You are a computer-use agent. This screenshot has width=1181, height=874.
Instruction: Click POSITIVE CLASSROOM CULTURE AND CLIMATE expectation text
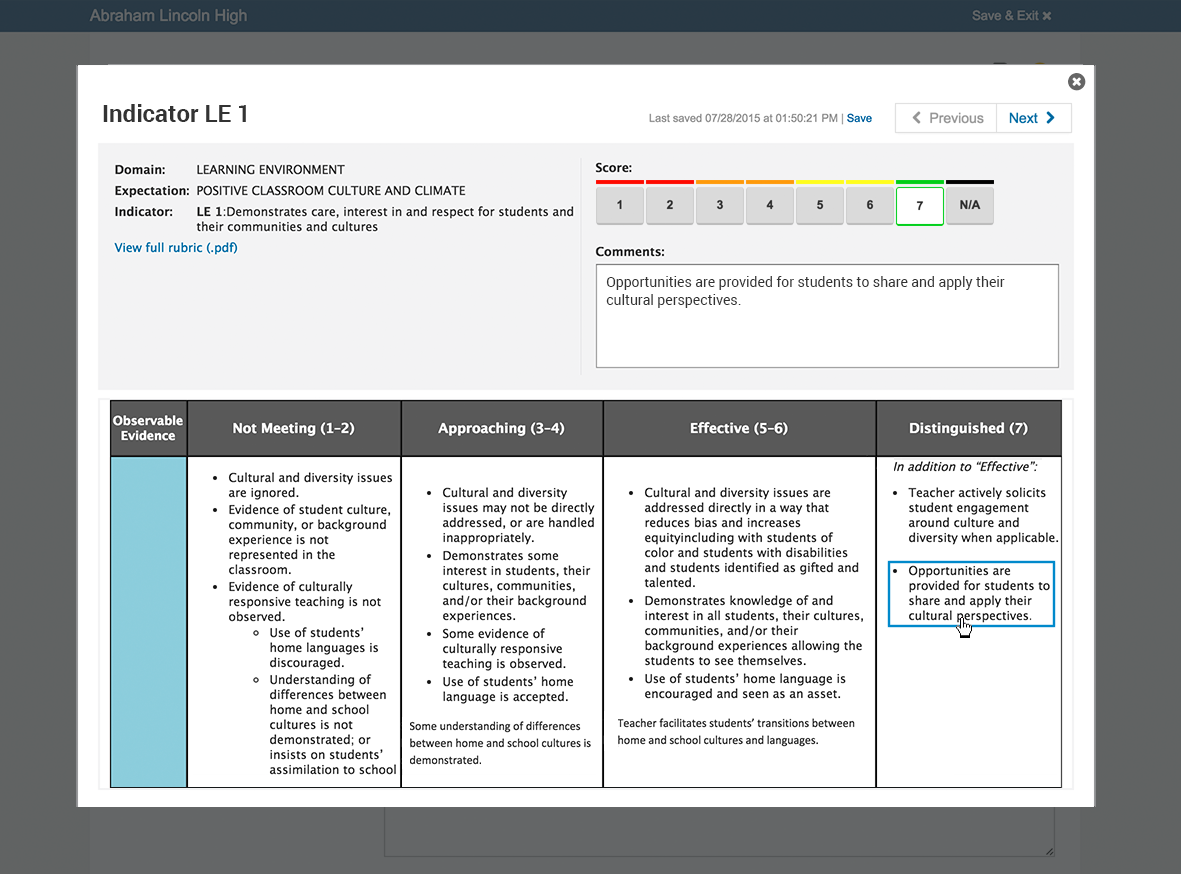tap(331, 191)
